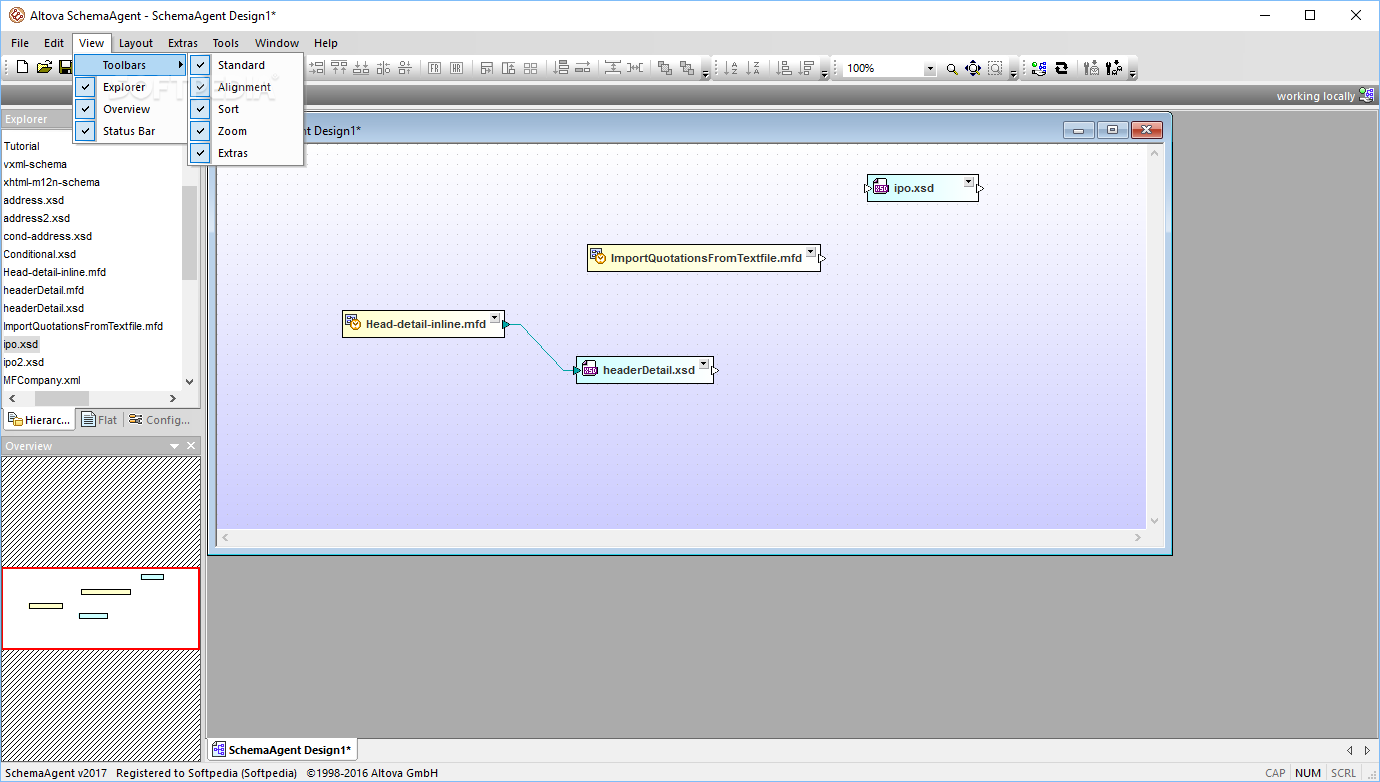Open Alignment toolbar options overflow arrow
The image size is (1380, 782).
[x=705, y=74]
